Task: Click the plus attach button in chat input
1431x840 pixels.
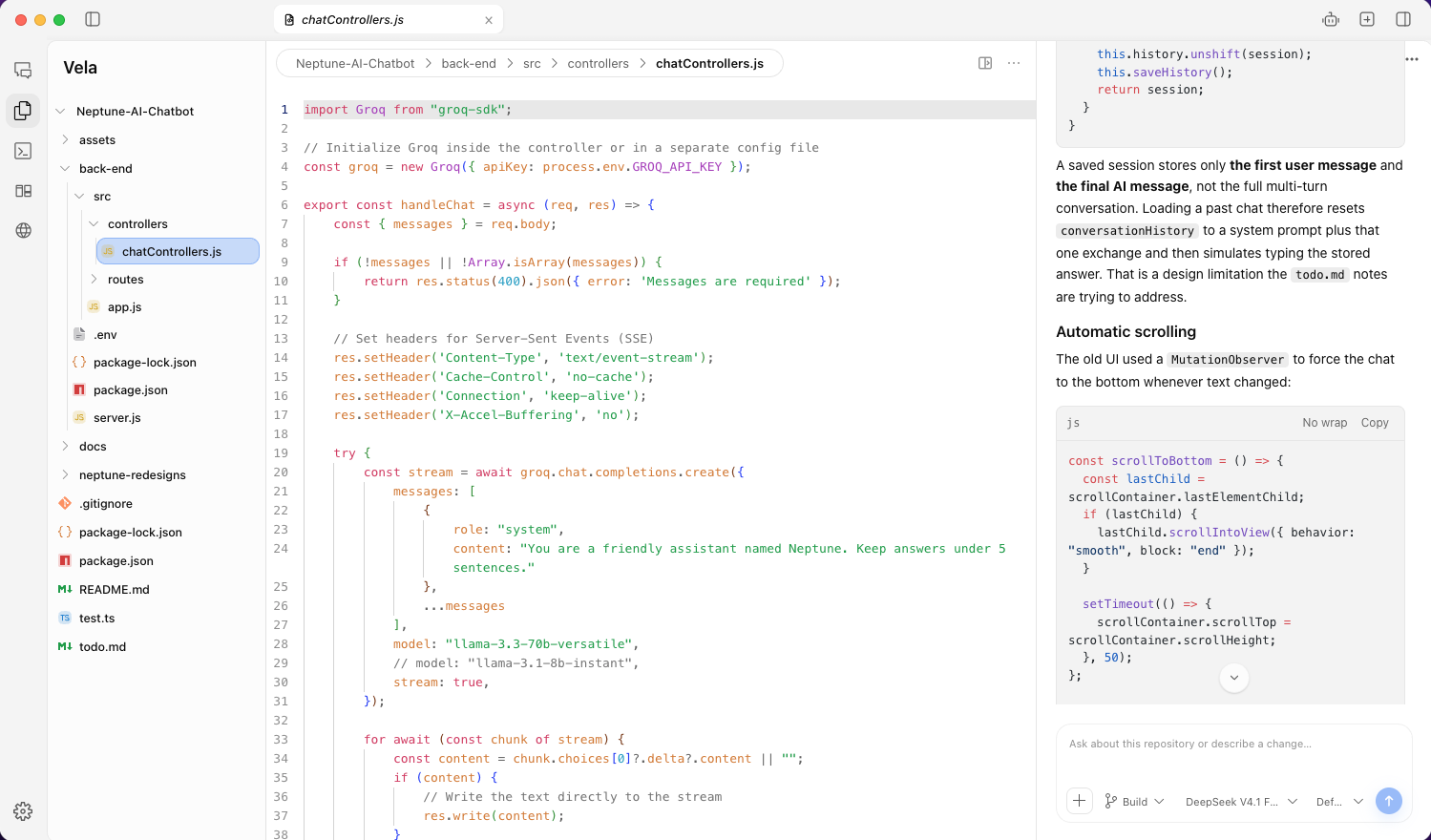Action: (1079, 802)
